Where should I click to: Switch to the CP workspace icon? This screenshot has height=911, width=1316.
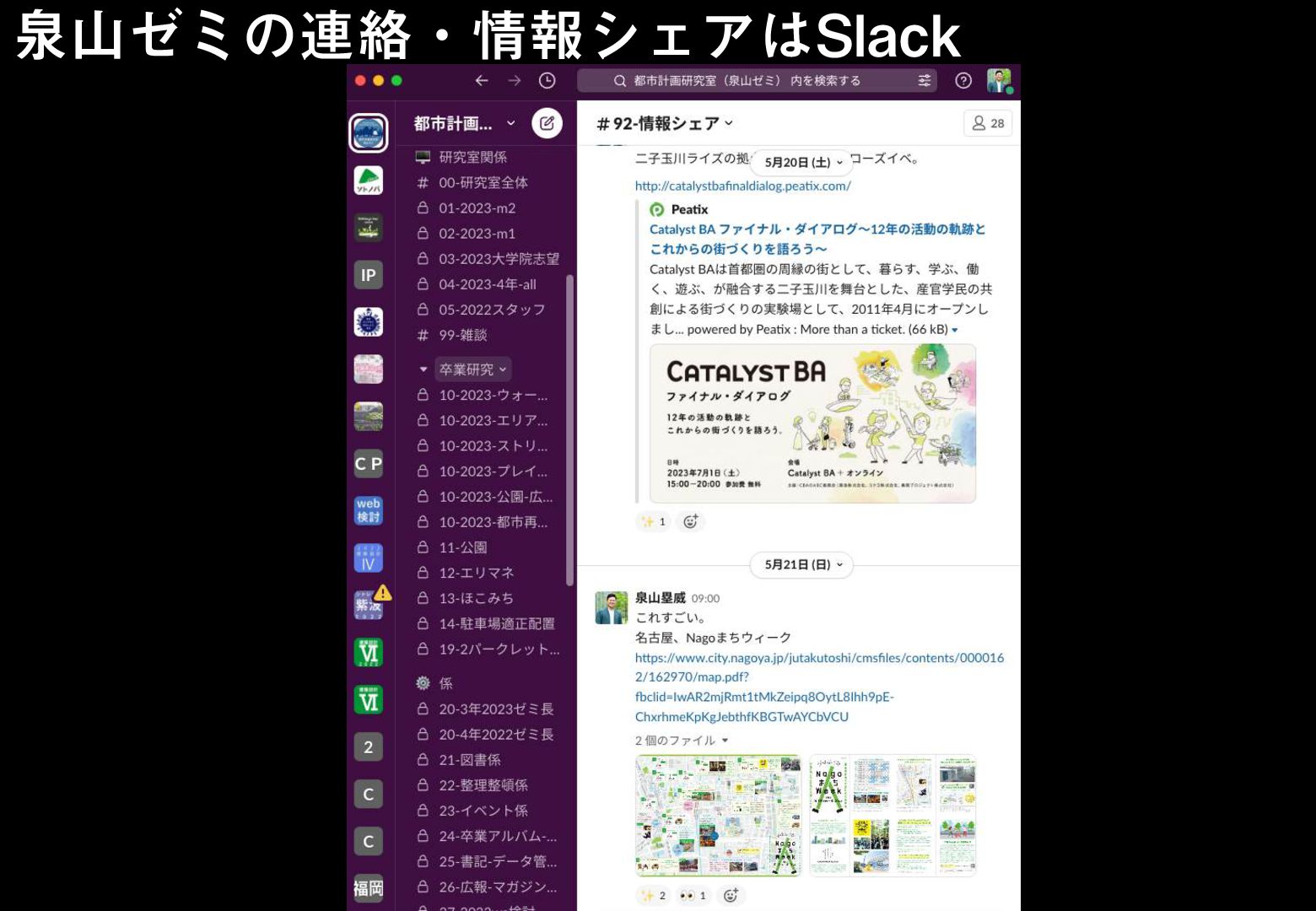[369, 464]
